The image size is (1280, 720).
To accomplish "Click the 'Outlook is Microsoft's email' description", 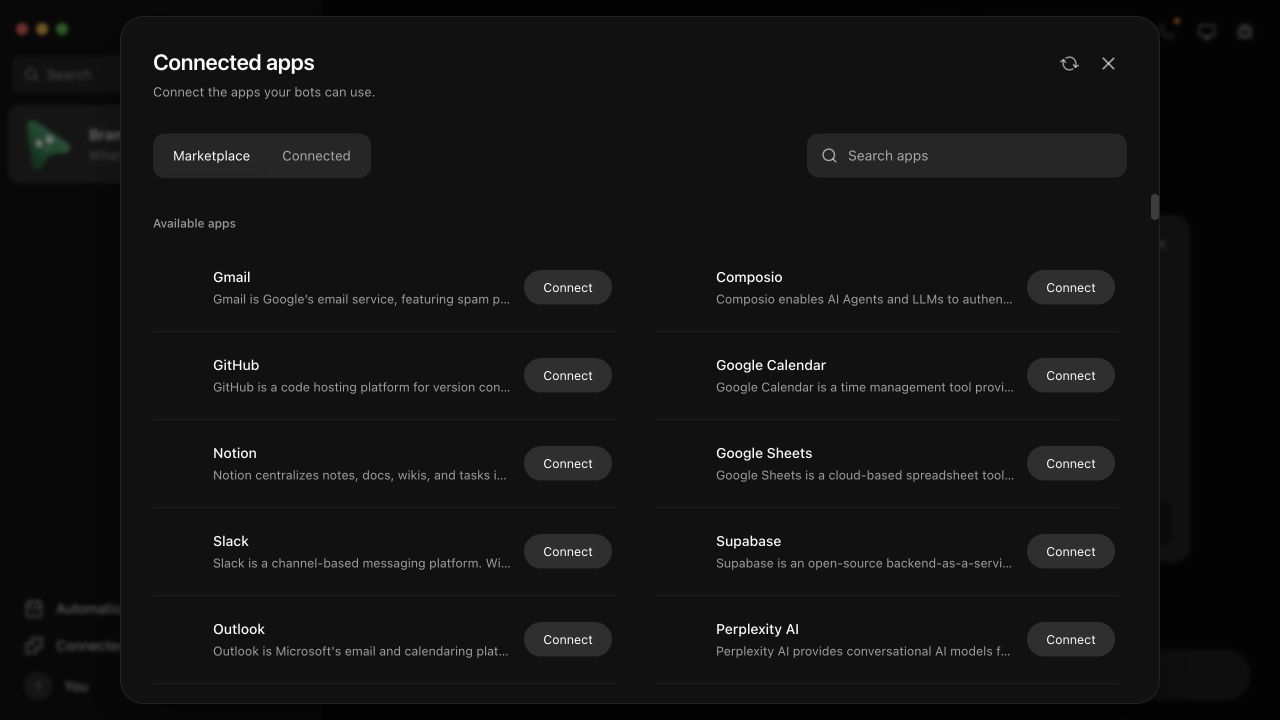I will pos(361,651).
